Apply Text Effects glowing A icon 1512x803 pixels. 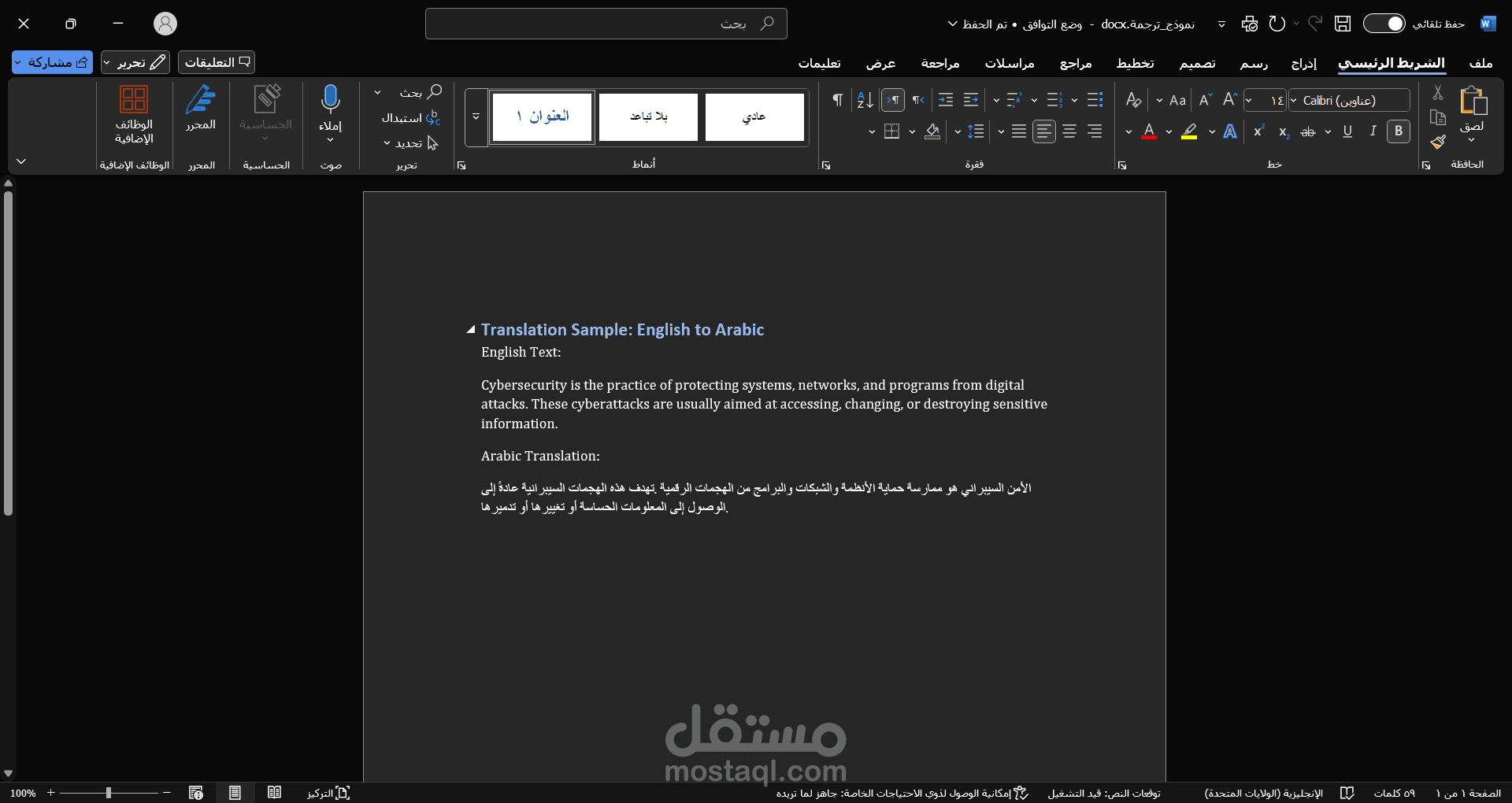pos(1230,131)
